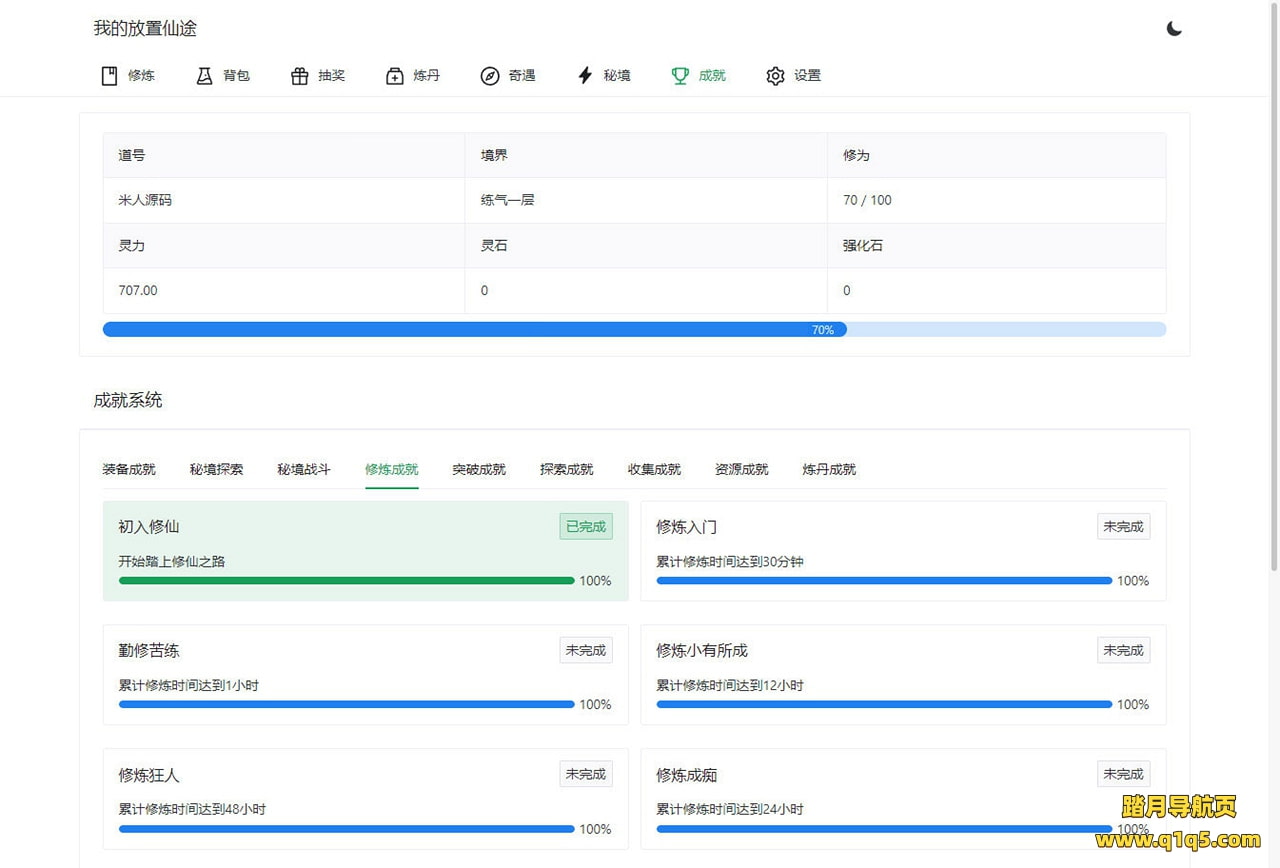Toggle dark mode with the moon icon

[1174, 28]
